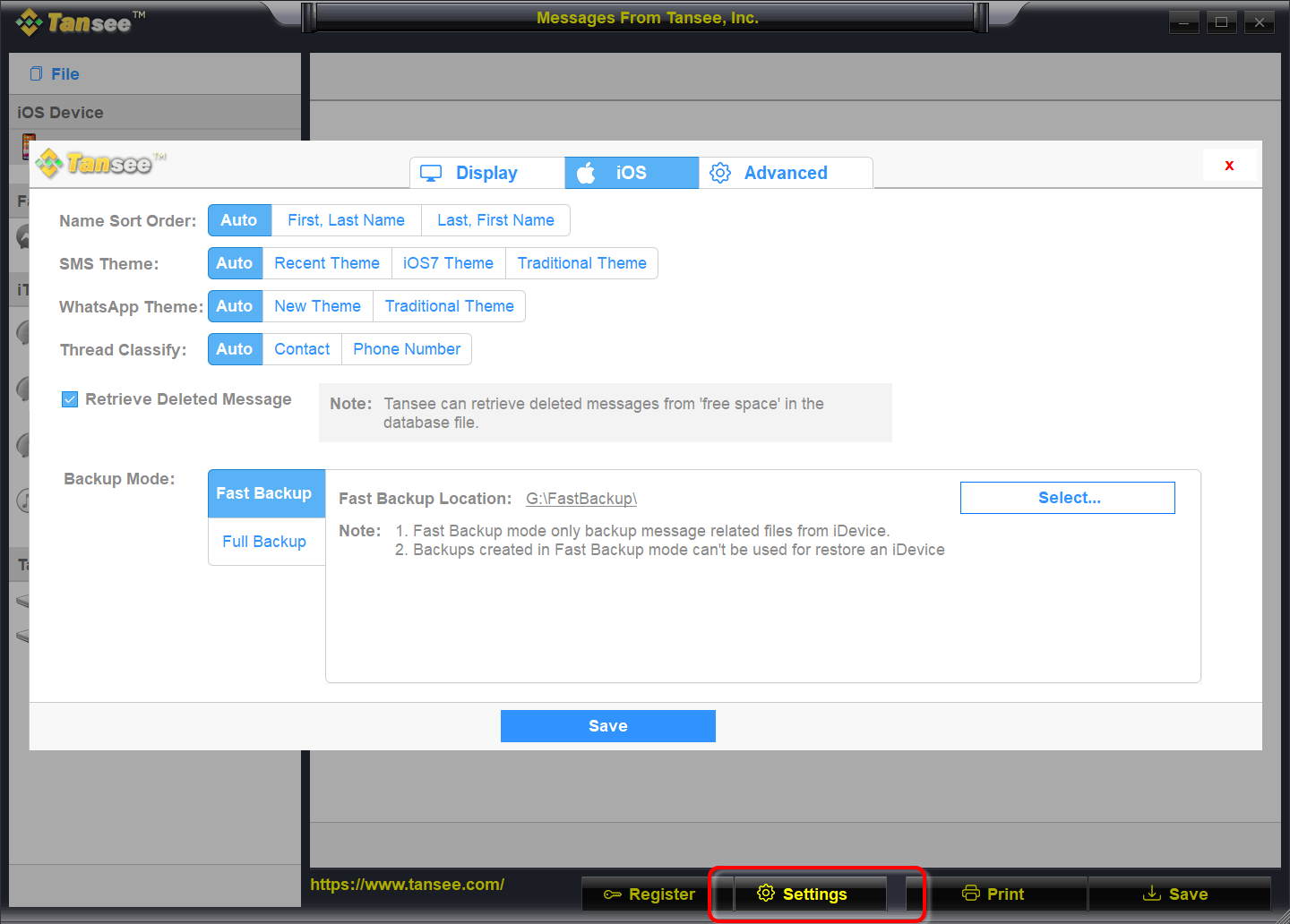This screenshot has width=1290, height=924.
Task: Click the Tansee logo in title bar
Action: pos(81,21)
